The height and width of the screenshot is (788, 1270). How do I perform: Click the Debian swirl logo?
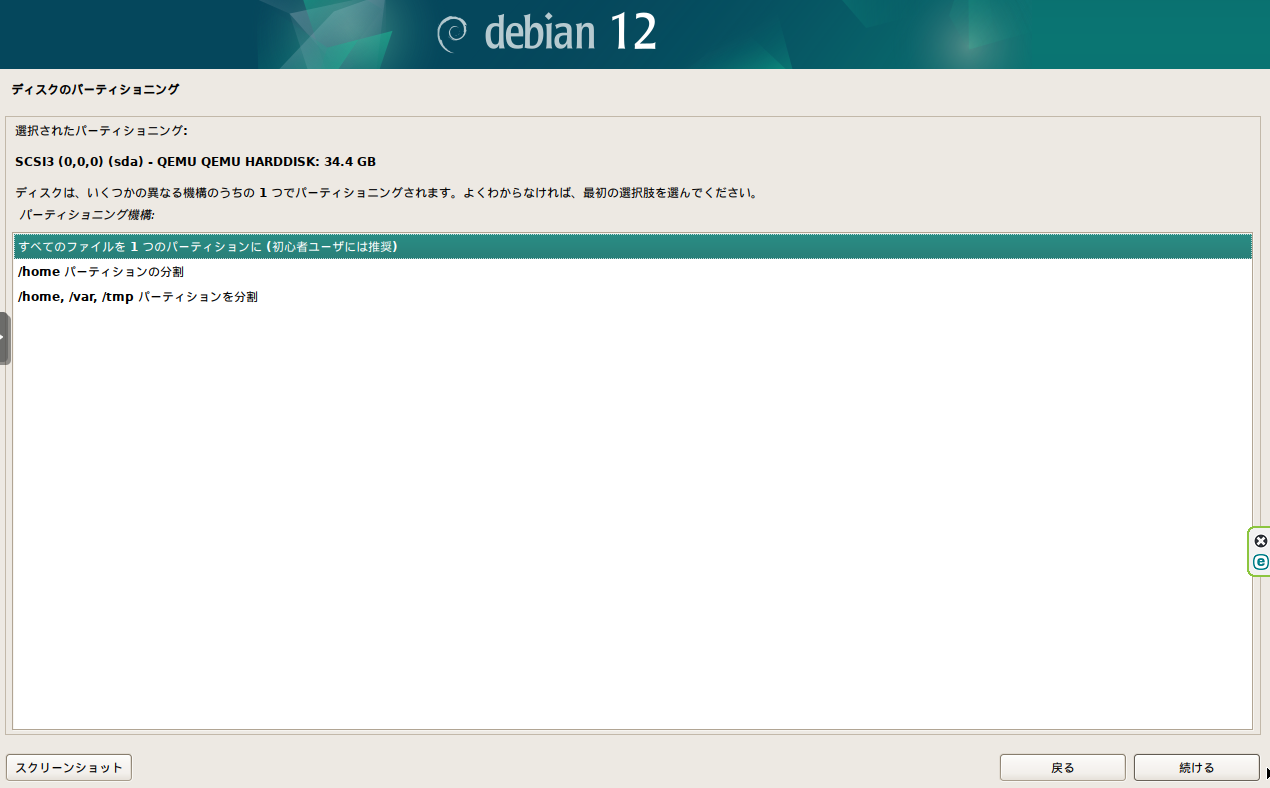pyautogui.click(x=452, y=34)
